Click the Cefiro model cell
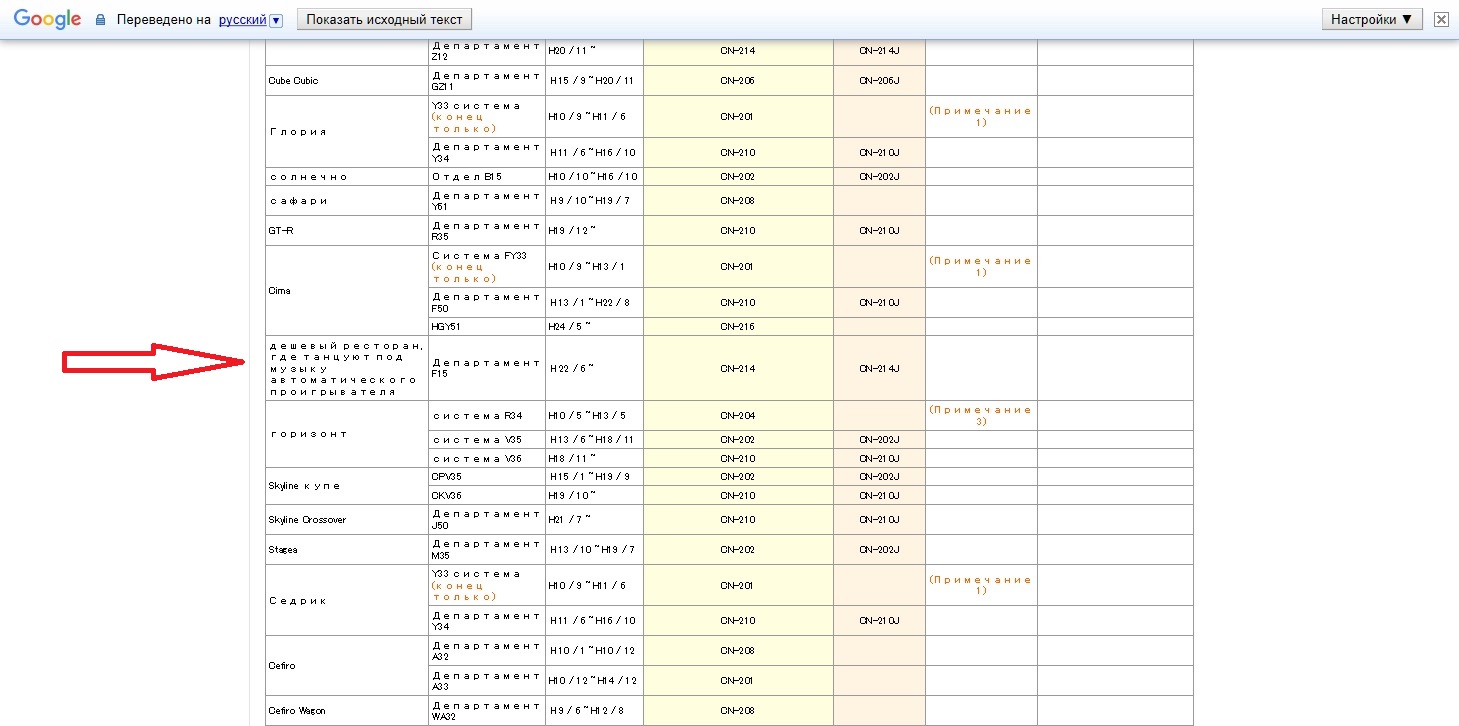This screenshot has height=726, width=1459. point(347,666)
